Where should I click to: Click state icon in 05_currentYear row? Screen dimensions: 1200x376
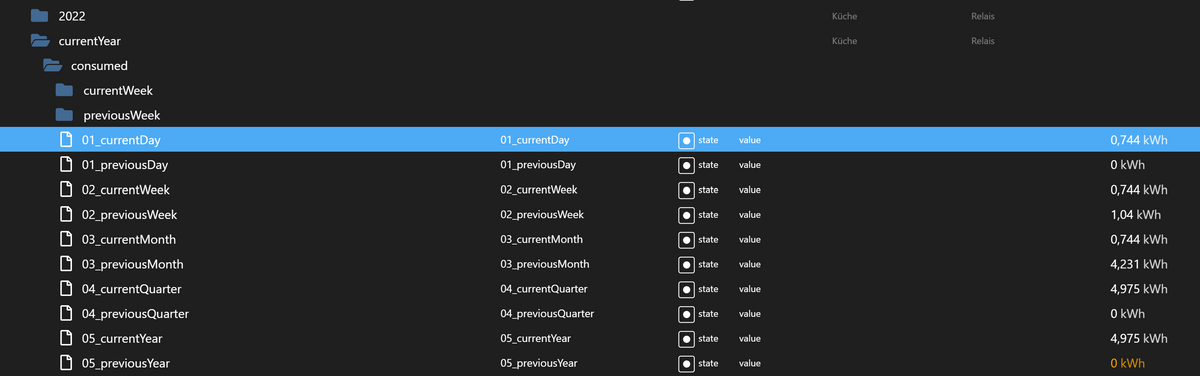tap(686, 339)
